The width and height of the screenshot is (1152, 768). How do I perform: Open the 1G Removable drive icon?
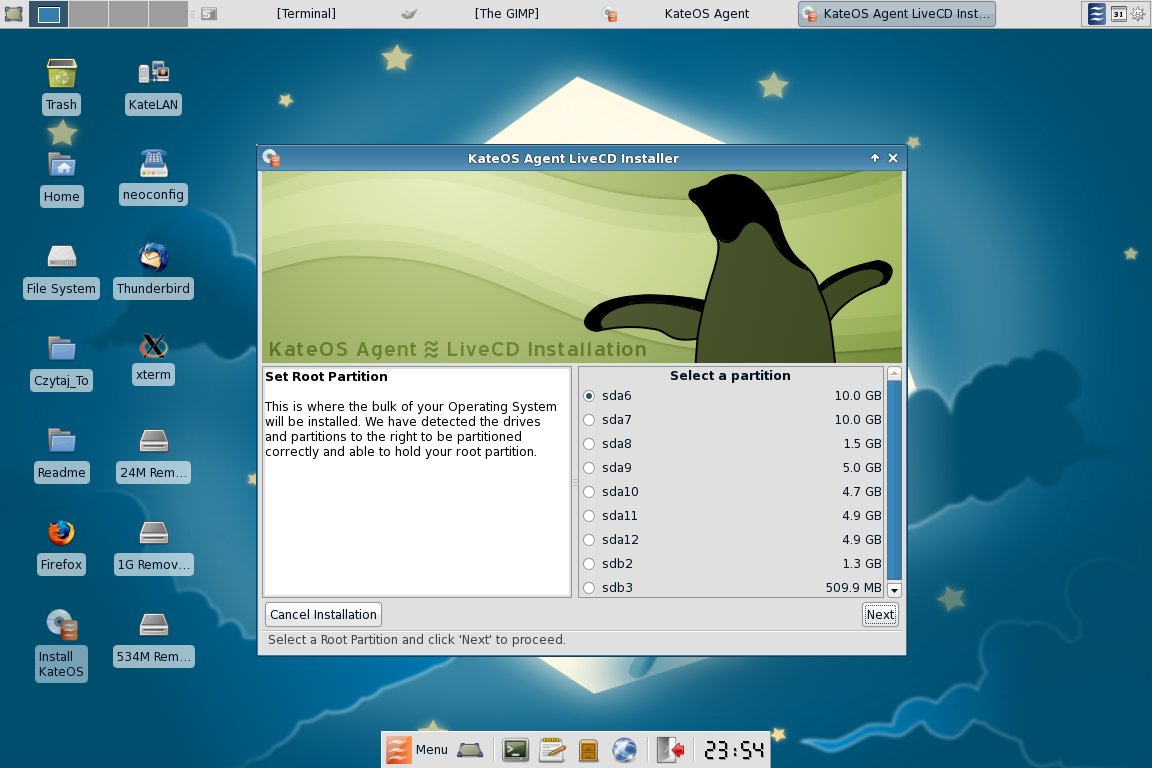click(154, 533)
